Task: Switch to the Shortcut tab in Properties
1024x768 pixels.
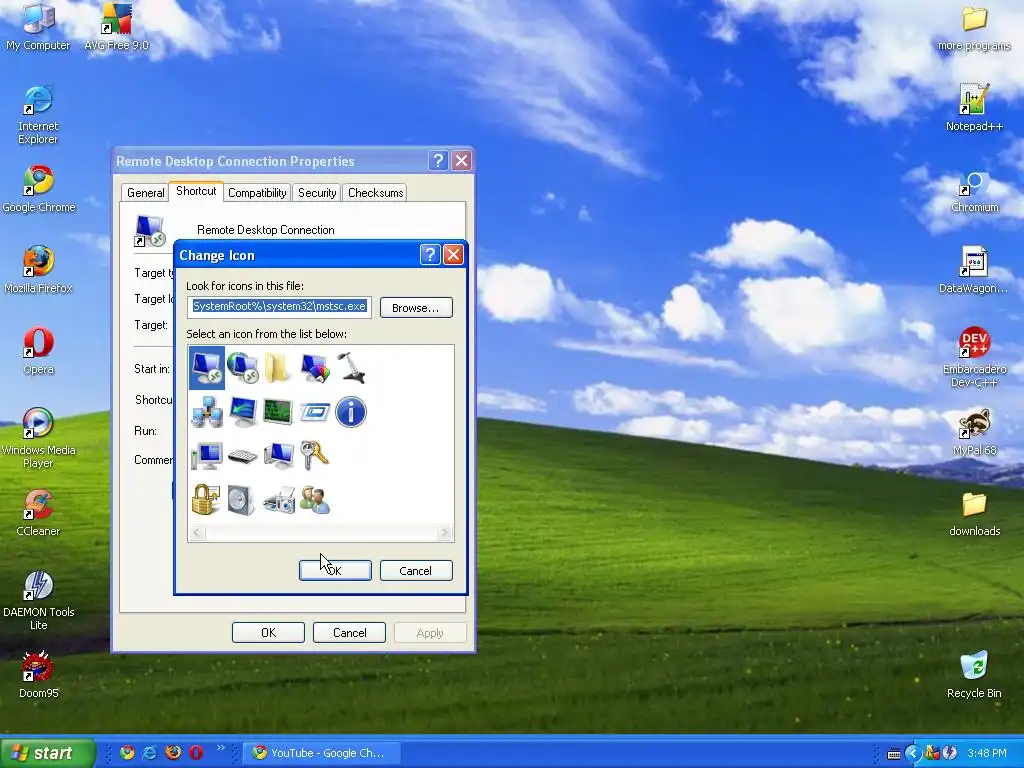Action: coord(196,191)
